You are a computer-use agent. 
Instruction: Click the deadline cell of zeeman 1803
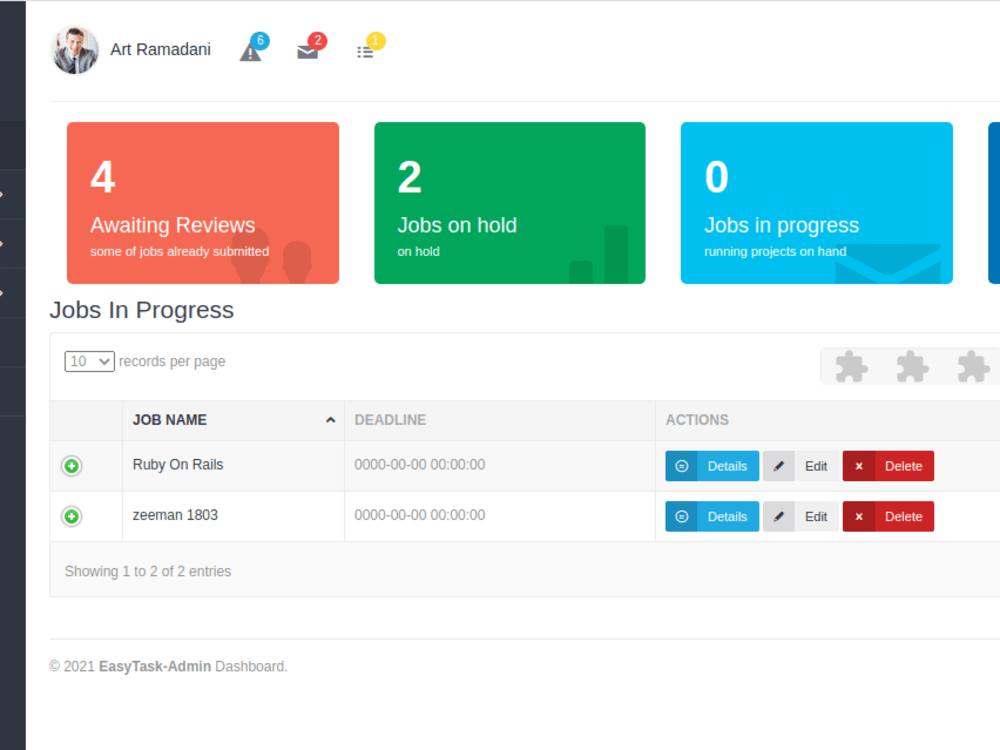point(500,517)
